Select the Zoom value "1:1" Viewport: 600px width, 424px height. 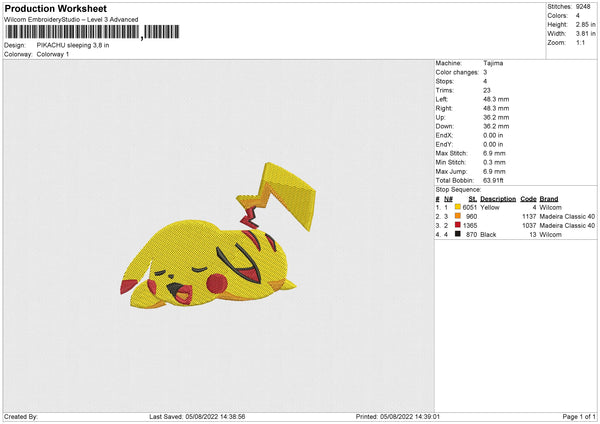pos(580,42)
